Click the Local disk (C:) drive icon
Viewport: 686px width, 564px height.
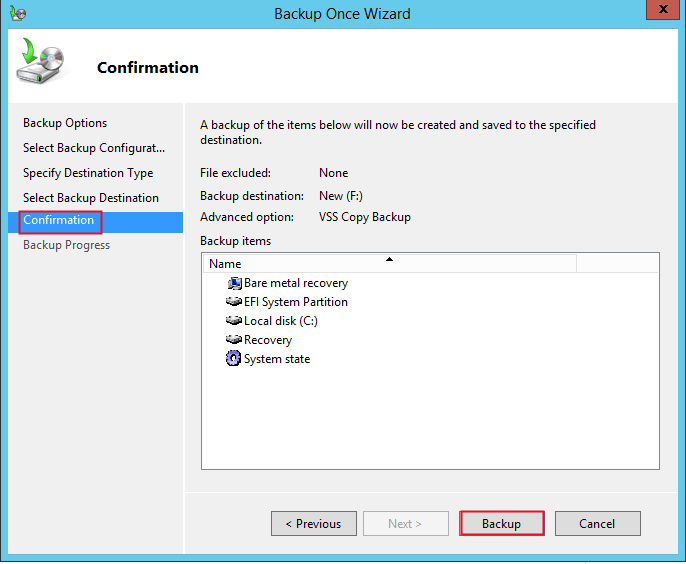234,320
